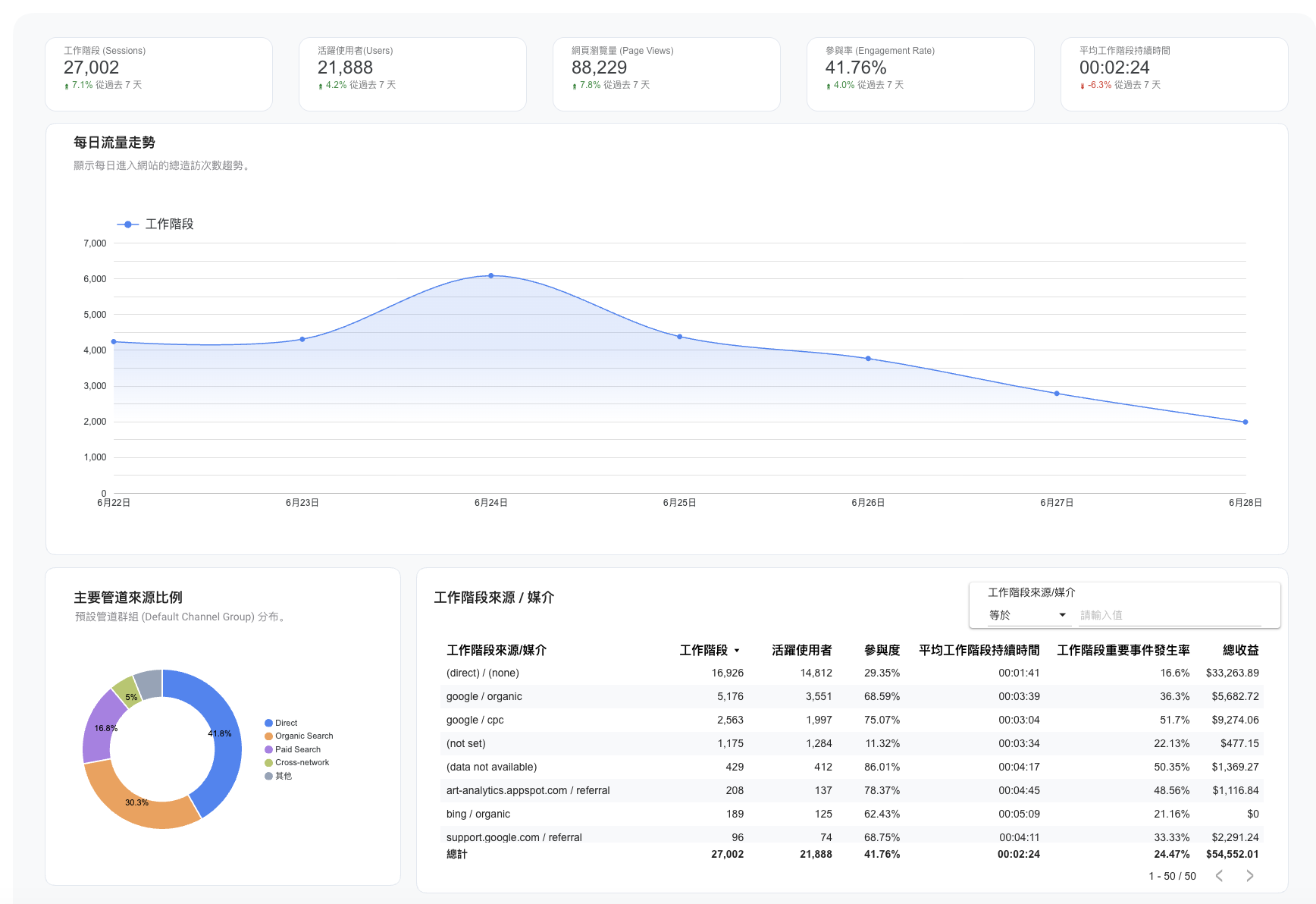
Task: Click the 工作階段來源/媒介 table column header
Action: [497, 650]
